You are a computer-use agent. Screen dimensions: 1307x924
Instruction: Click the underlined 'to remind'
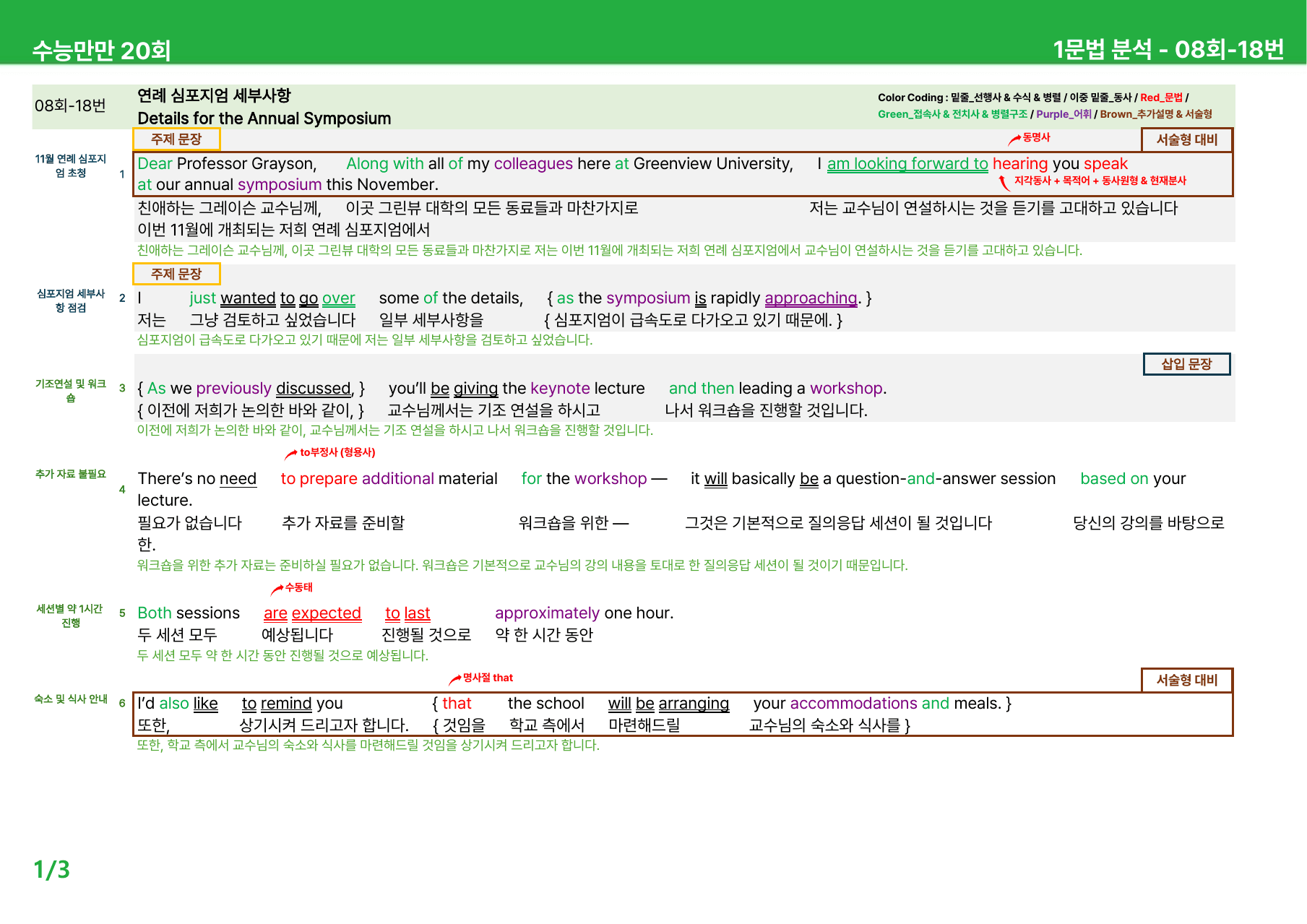pyautogui.click(x=277, y=704)
